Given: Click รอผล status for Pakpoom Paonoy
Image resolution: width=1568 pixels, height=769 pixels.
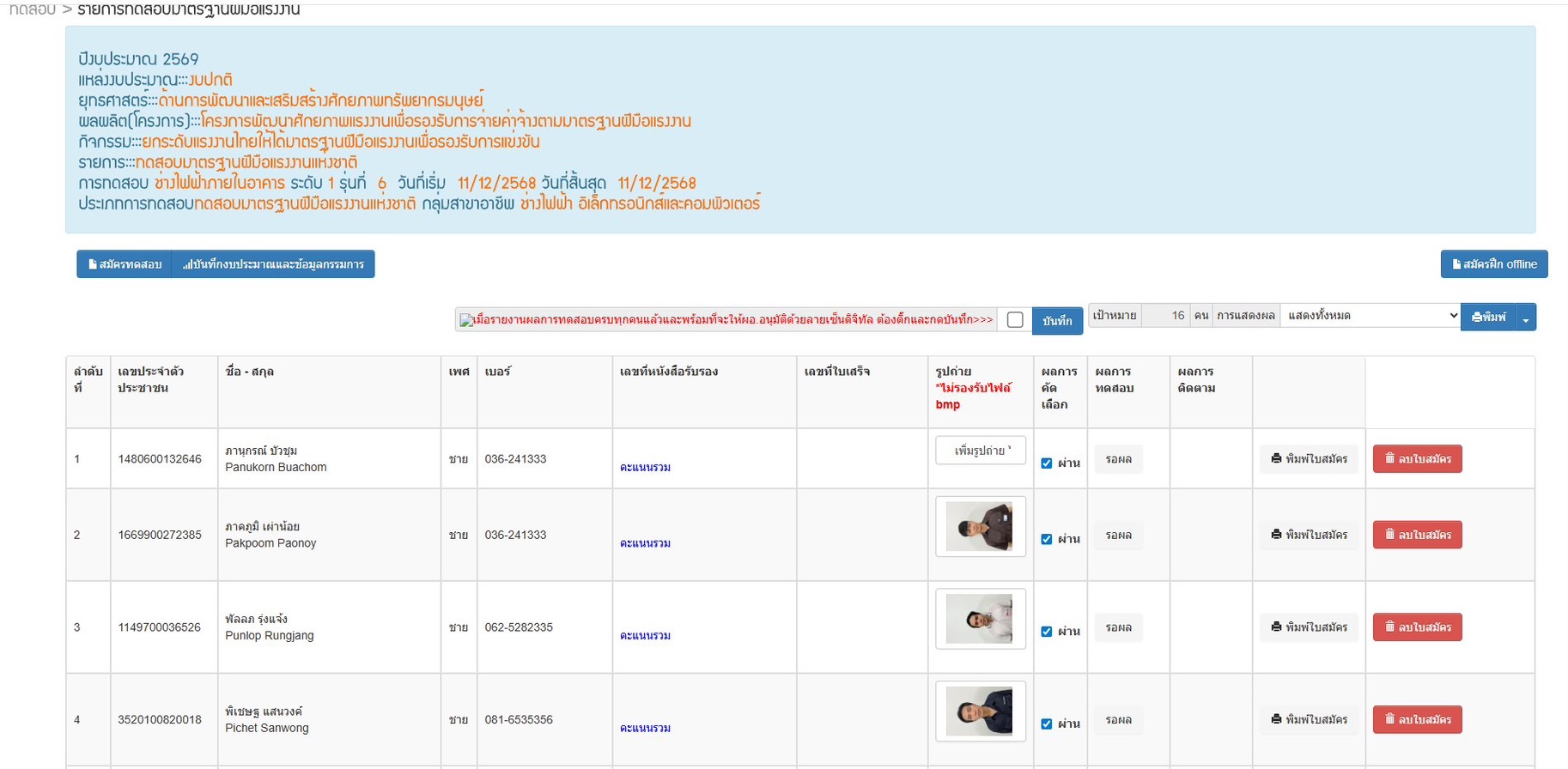Looking at the screenshot, I should tap(1118, 536).
